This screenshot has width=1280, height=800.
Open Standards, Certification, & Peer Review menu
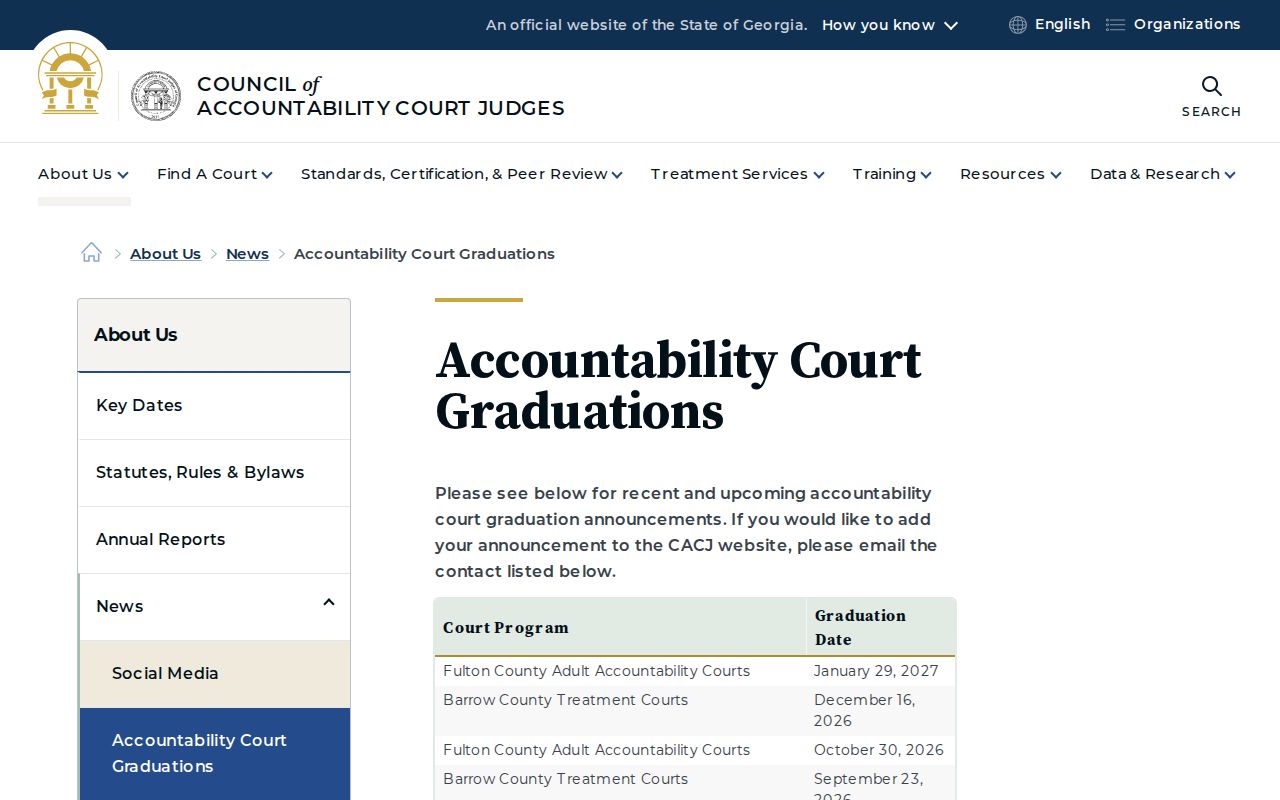[x=462, y=174]
